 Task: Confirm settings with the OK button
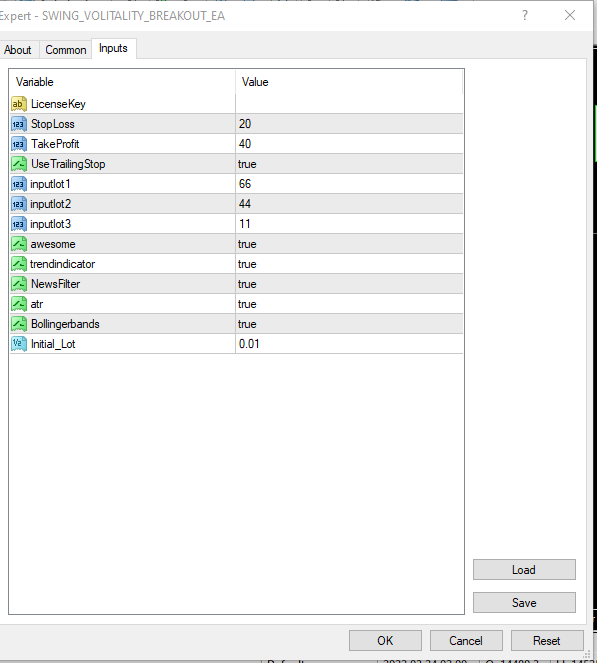(385, 641)
